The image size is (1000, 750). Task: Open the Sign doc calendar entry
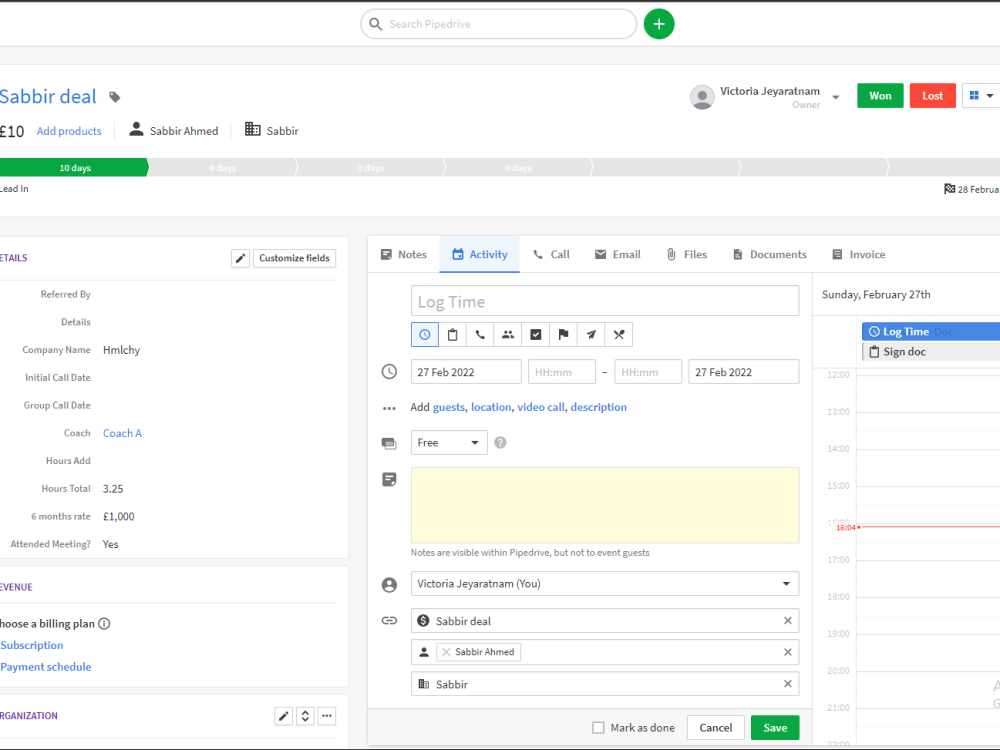click(x=931, y=351)
